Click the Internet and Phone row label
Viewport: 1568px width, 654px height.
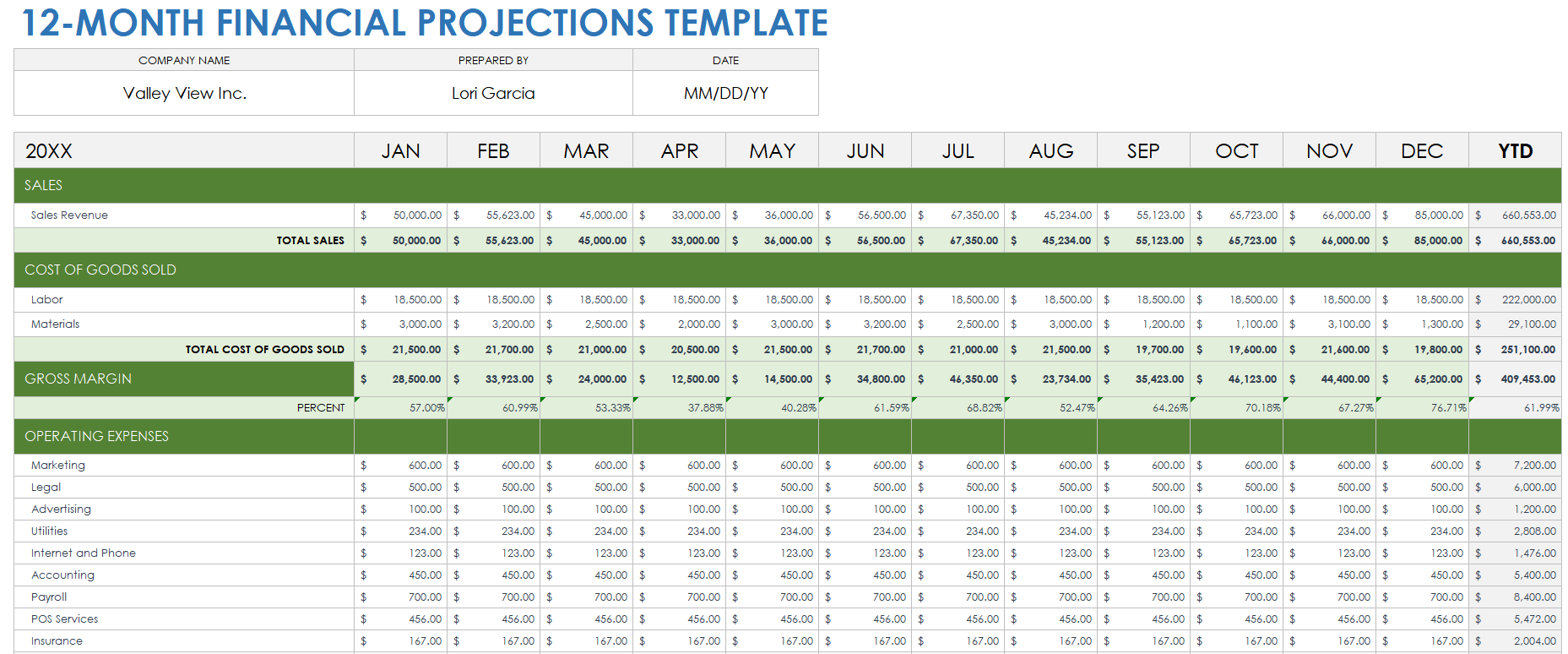point(84,553)
